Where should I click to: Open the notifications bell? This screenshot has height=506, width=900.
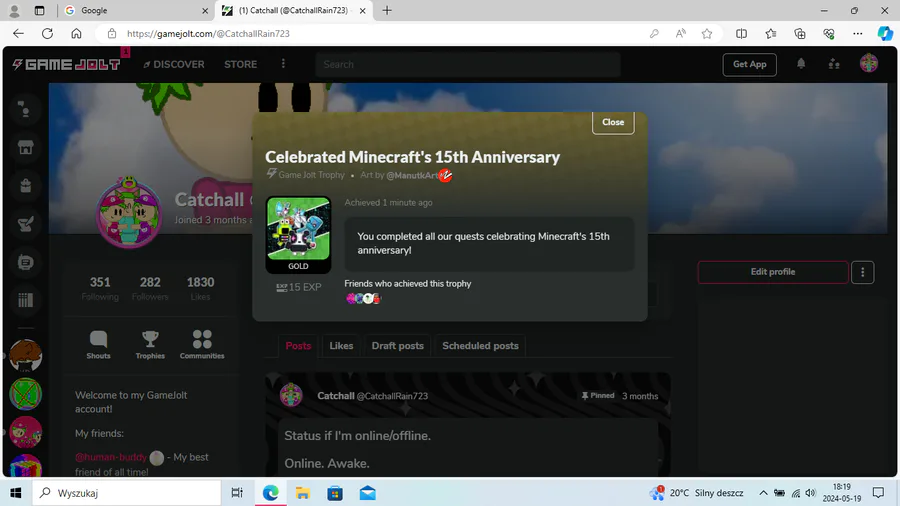[801, 64]
